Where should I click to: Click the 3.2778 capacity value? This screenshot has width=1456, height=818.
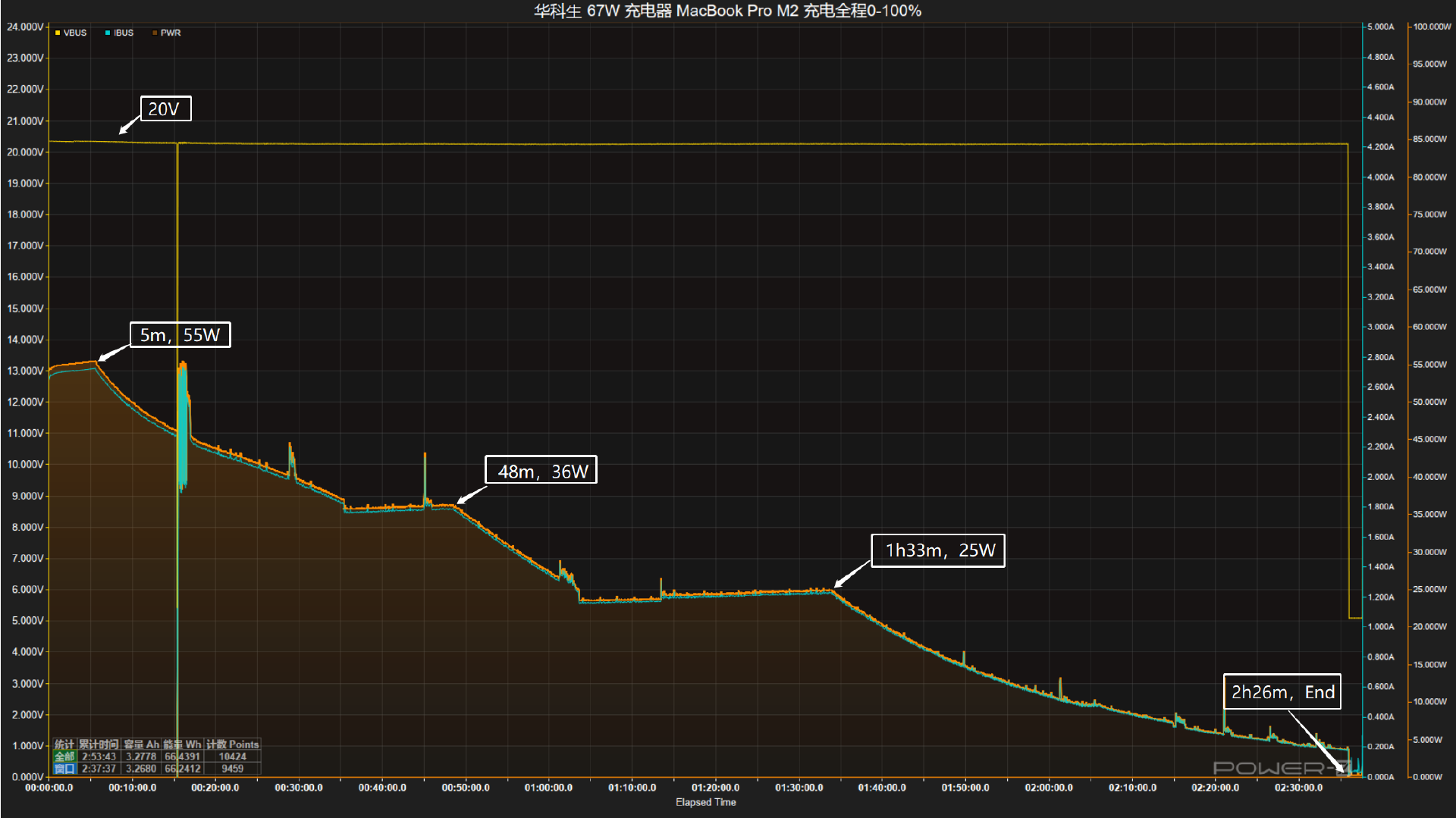(141, 757)
